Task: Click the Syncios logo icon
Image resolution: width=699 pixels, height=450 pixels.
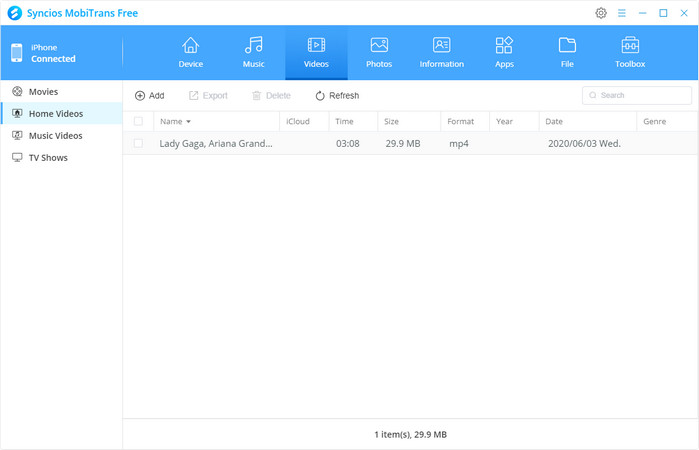Action: click(15, 13)
